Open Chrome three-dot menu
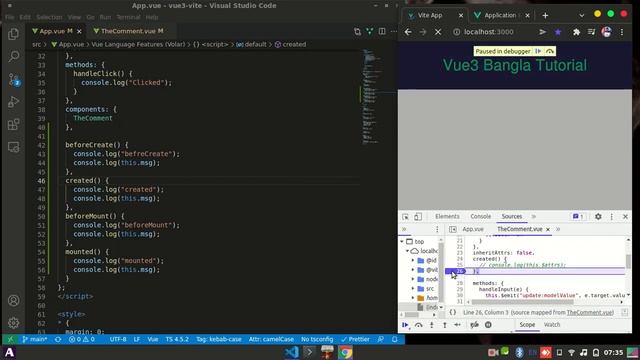 [622, 32]
